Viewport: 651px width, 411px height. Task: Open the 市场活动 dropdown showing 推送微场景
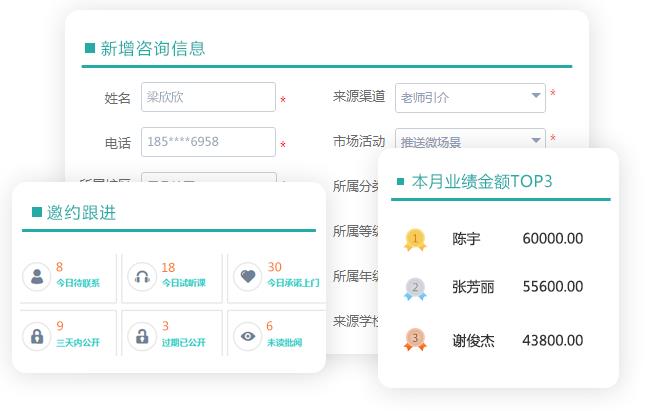click(x=470, y=139)
